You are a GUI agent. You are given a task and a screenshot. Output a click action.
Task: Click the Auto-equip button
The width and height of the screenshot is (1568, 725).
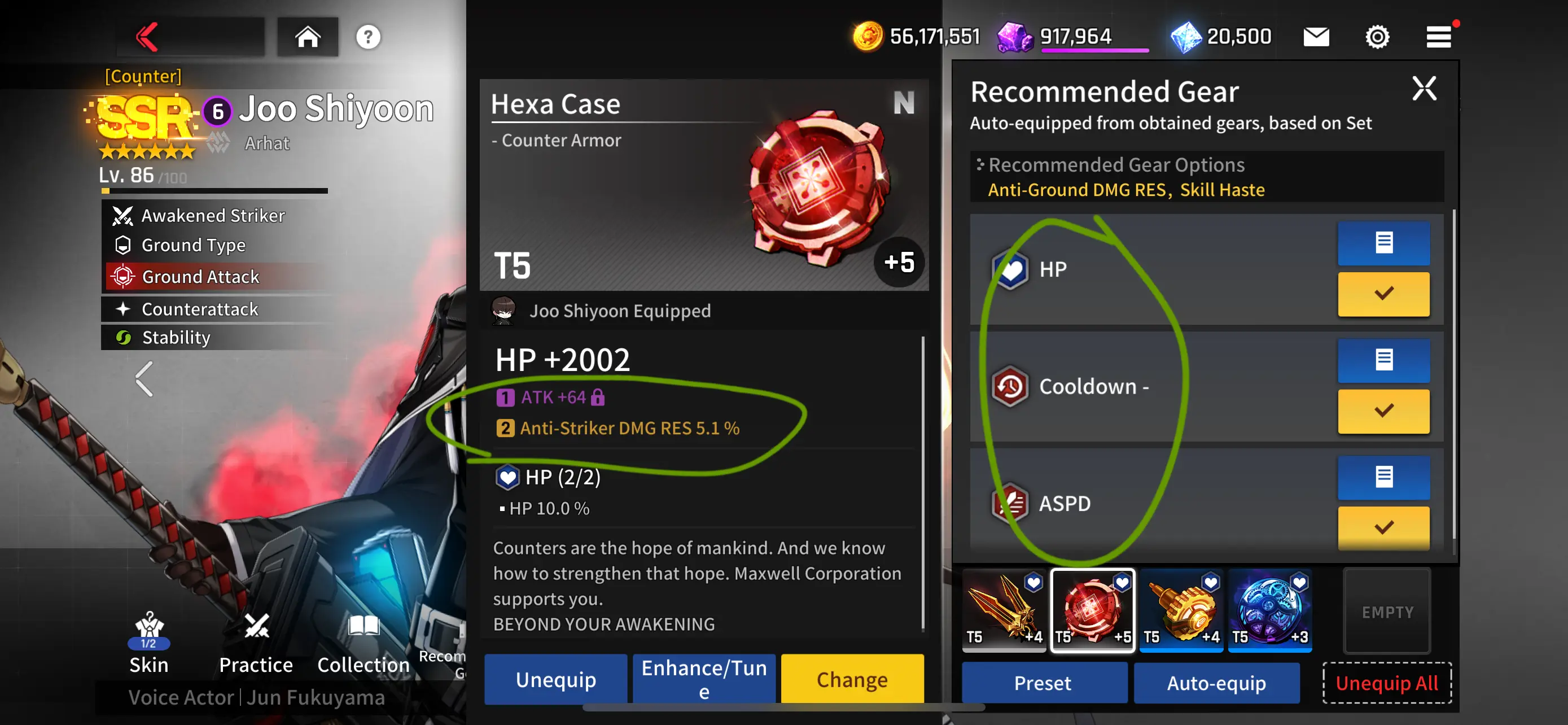pos(1217,683)
